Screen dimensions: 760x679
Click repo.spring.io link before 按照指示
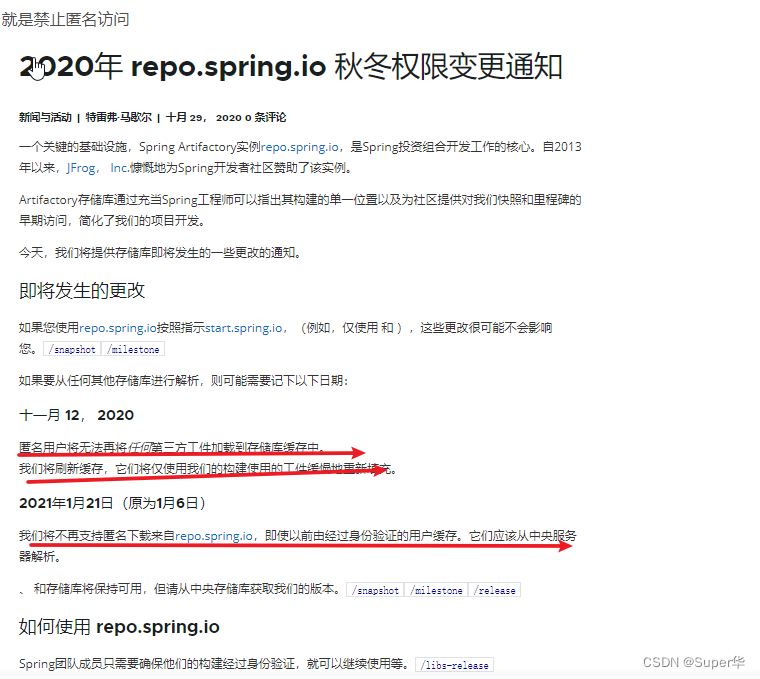point(118,328)
